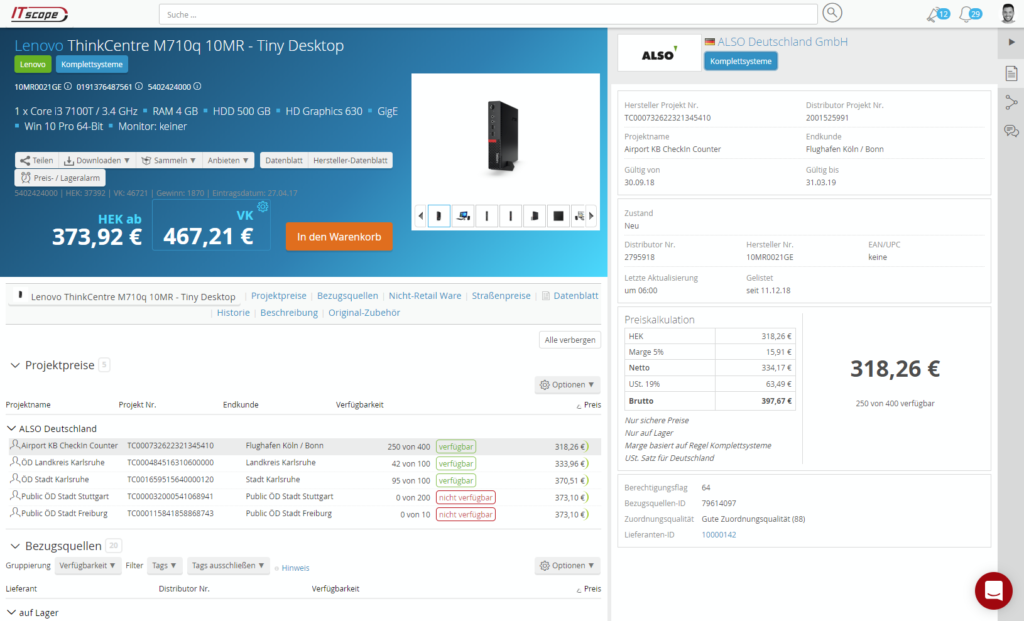Click the user icon of ÖD Landkreis Karlsruhe
1024x621 pixels.
[x=14, y=462]
